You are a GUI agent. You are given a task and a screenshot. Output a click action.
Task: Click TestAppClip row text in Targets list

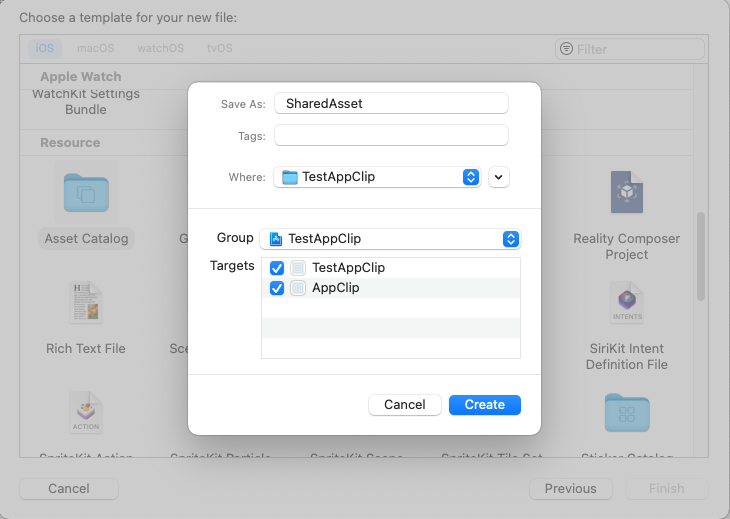[x=348, y=268]
